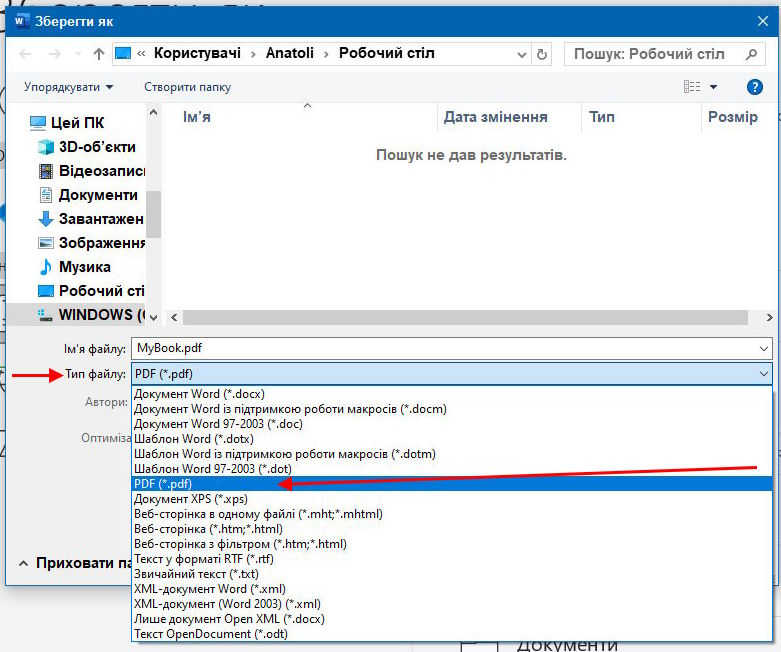
Task: Select Цей ПК in navigation tree
Action: [77, 123]
